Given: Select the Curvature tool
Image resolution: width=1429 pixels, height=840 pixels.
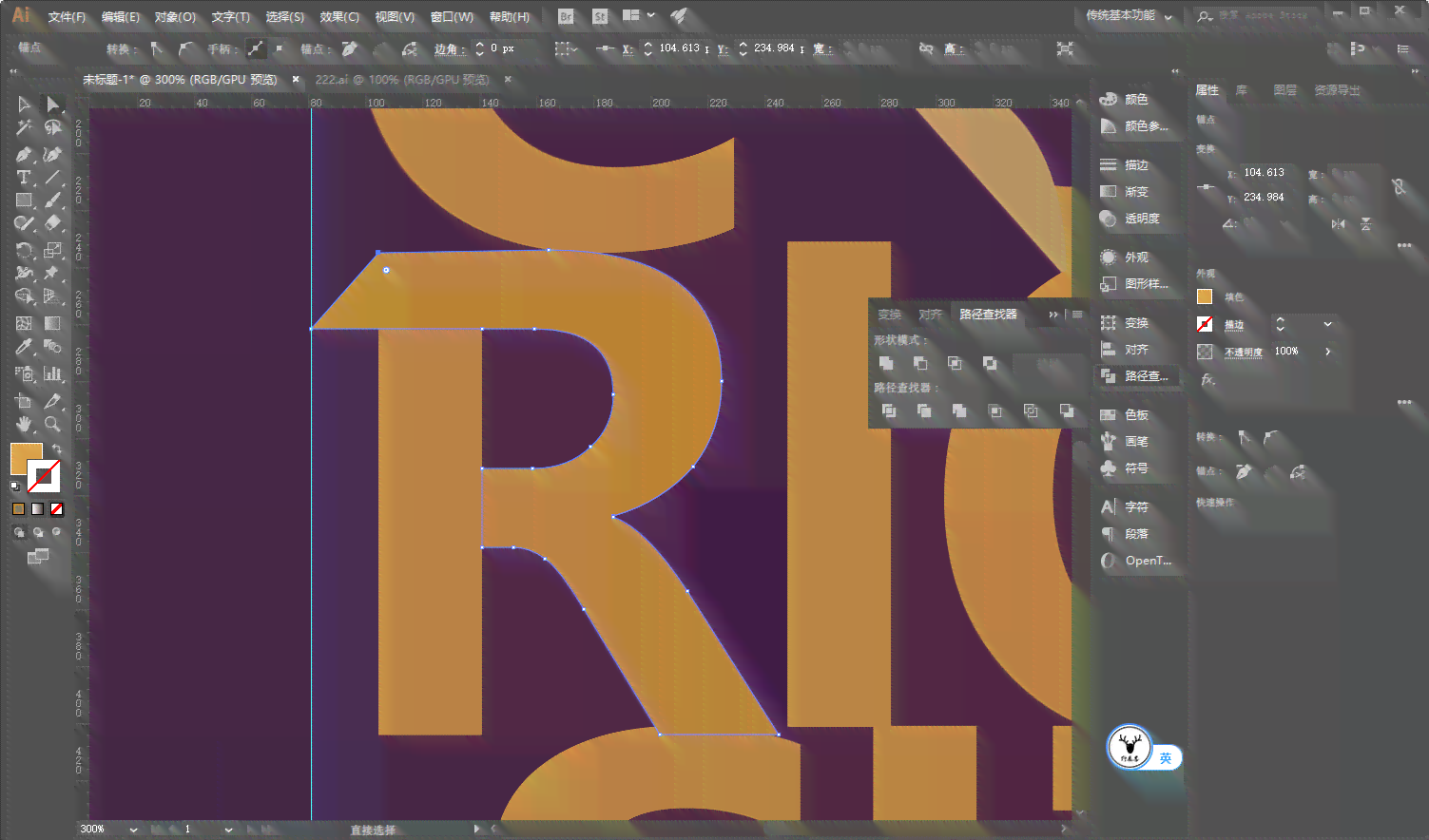Looking at the screenshot, I should click(53, 154).
